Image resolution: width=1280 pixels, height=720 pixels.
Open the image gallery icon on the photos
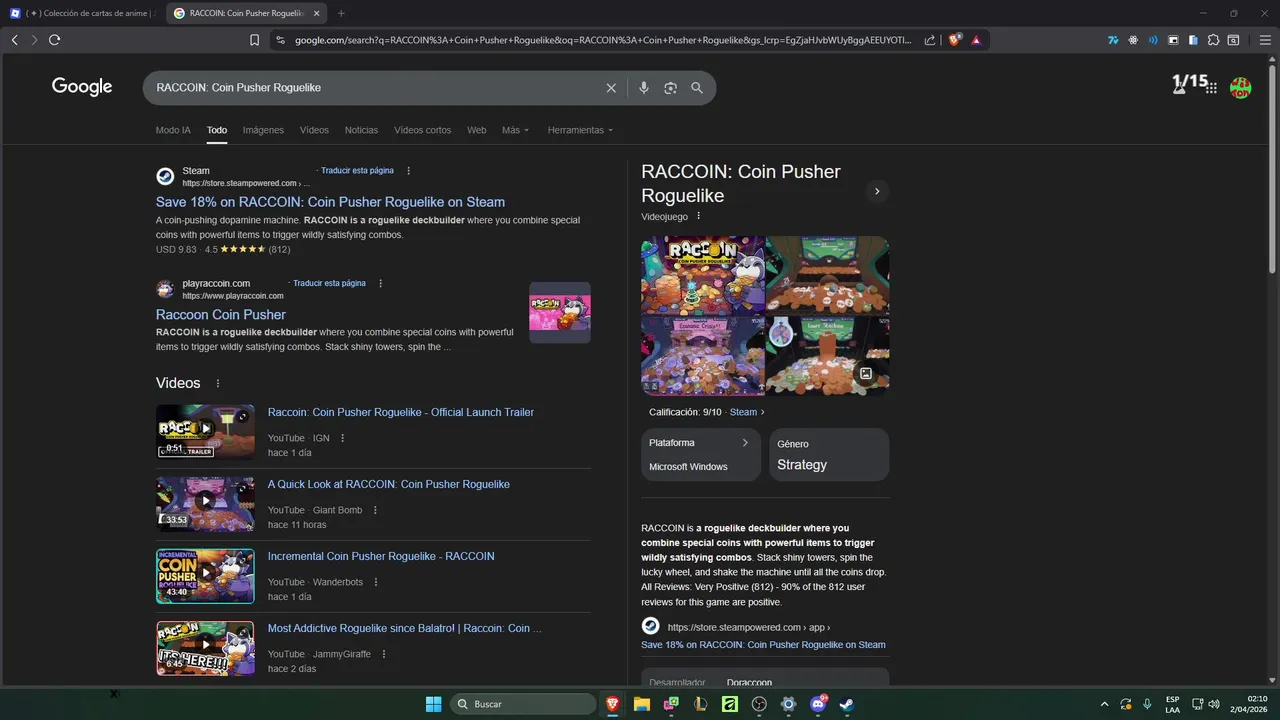click(866, 373)
